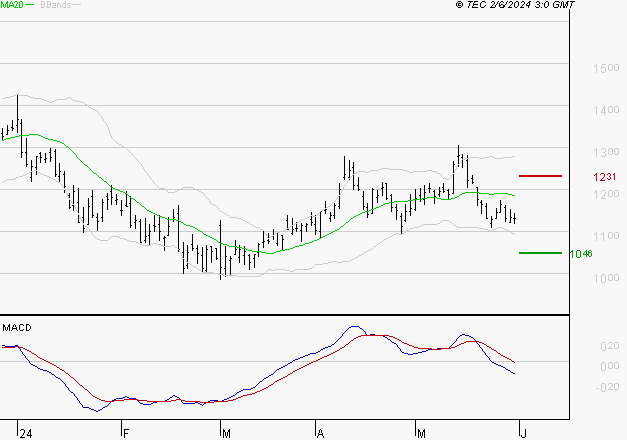The height and width of the screenshot is (440, 627).
Task: Click the green 1046 support value
Action: (581, 254)
